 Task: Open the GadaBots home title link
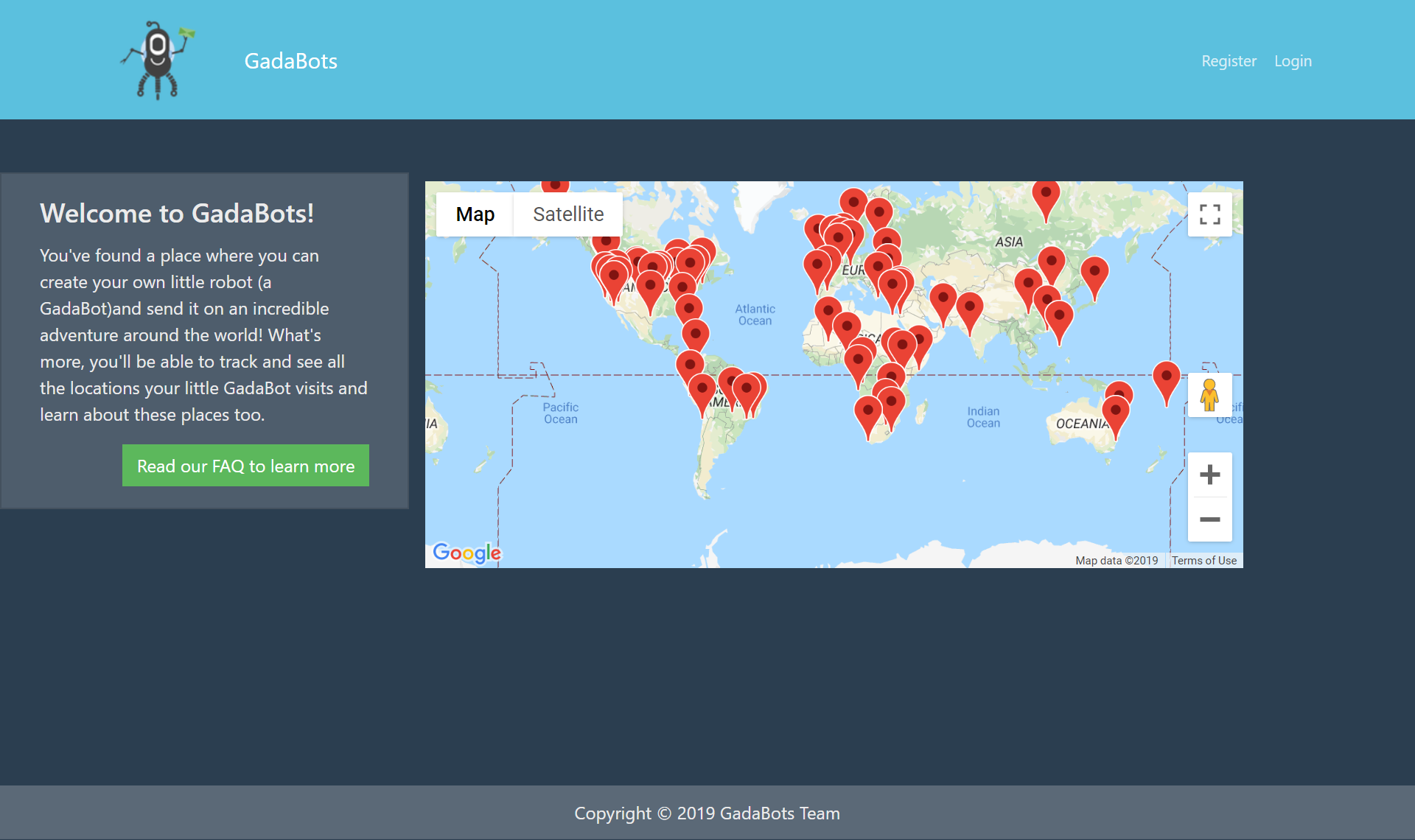tap(290, 61)
